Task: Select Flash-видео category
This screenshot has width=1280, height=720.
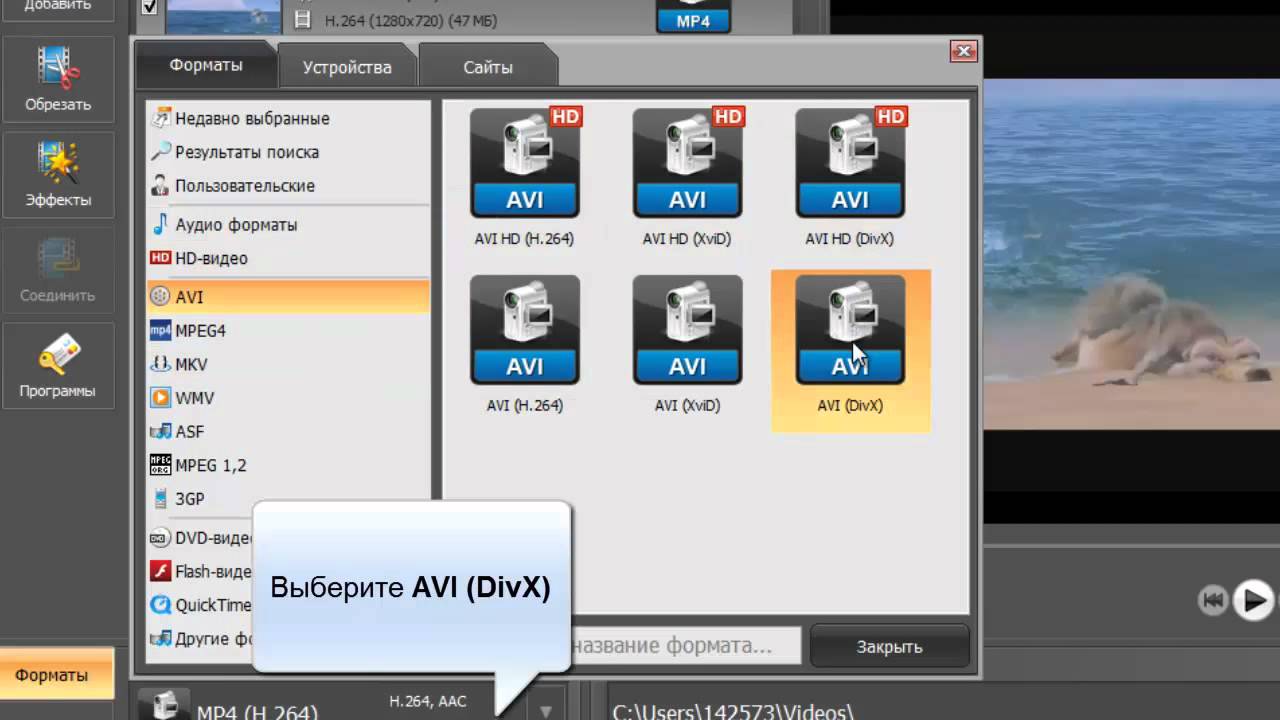Action: tap(200, 572)
